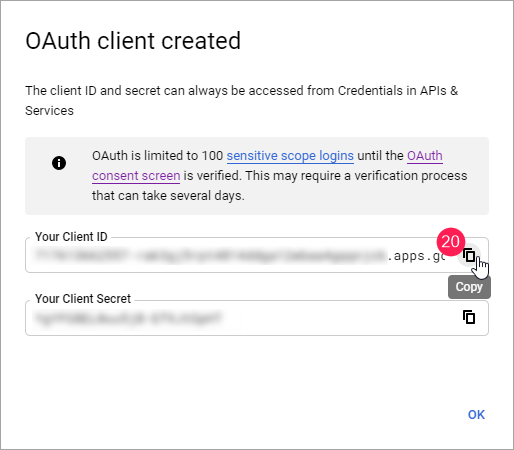The image size is (514, 450).
Task: Click inside the Your Client ID field
Action: coord(257,255)
